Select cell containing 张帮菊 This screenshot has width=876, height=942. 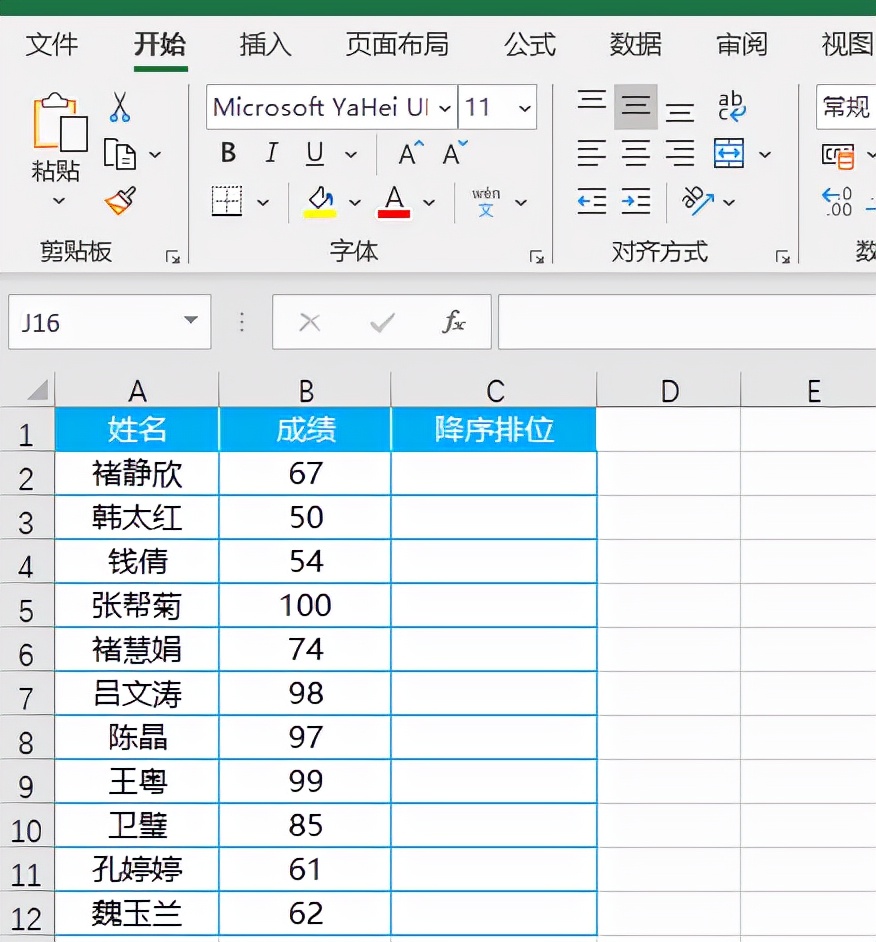pos(137,605)
